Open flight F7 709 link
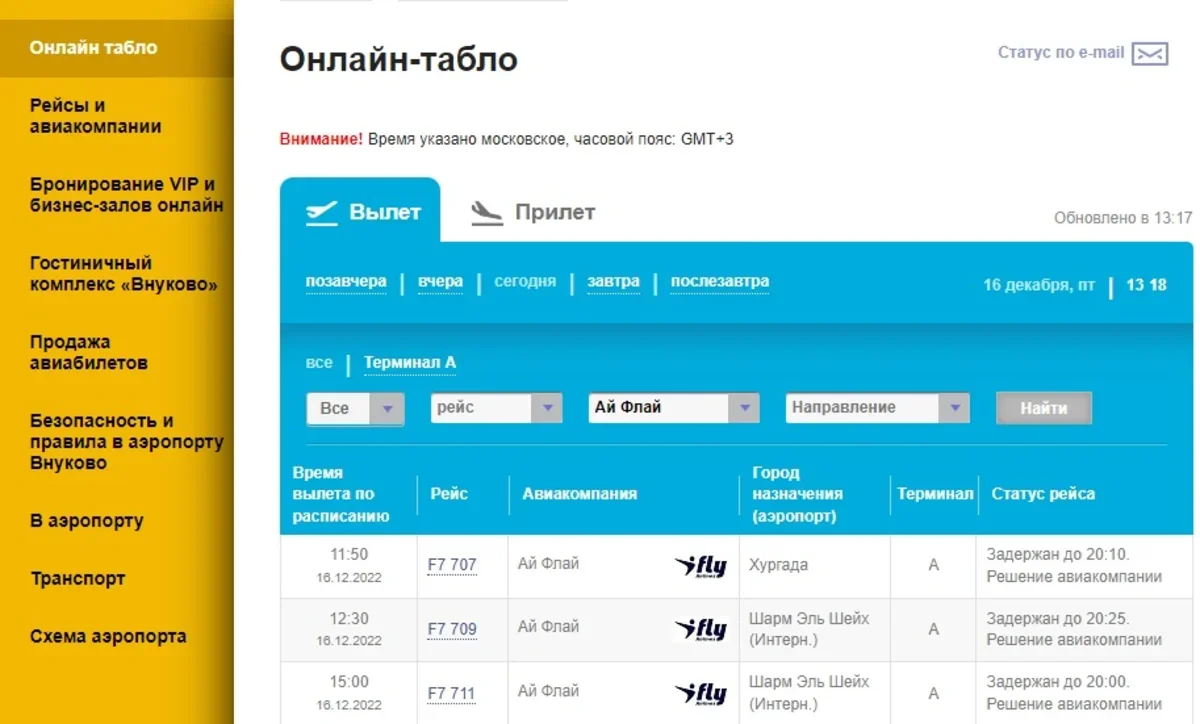The width and height of the screenshot is (1200, 724). coord(452,629)
